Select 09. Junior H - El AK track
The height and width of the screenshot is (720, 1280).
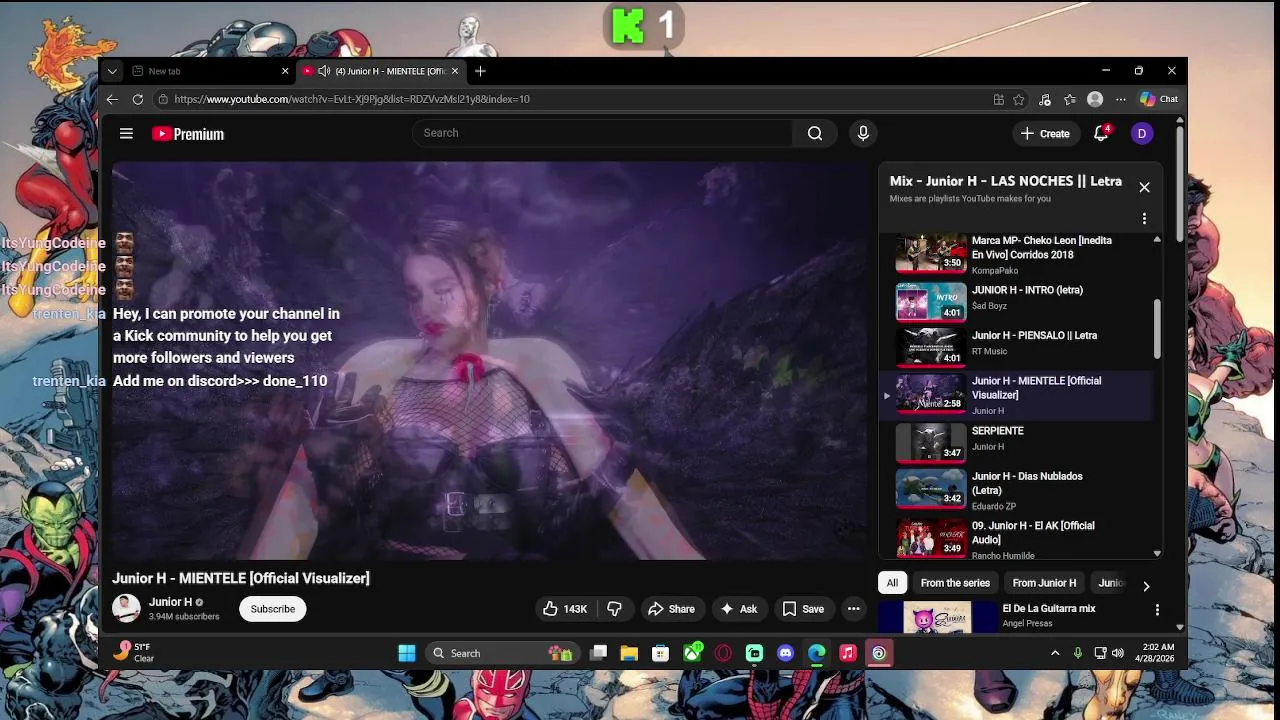point(1017,538)
